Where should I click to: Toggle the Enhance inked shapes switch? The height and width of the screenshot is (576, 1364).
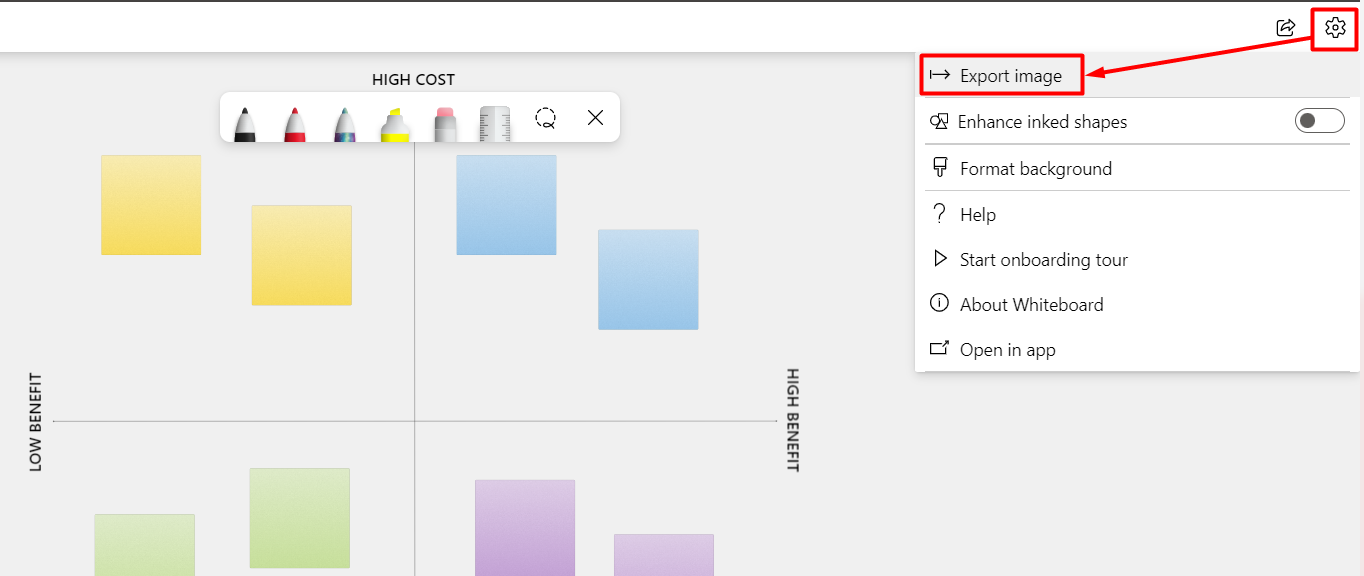[x=1319, y=121]
